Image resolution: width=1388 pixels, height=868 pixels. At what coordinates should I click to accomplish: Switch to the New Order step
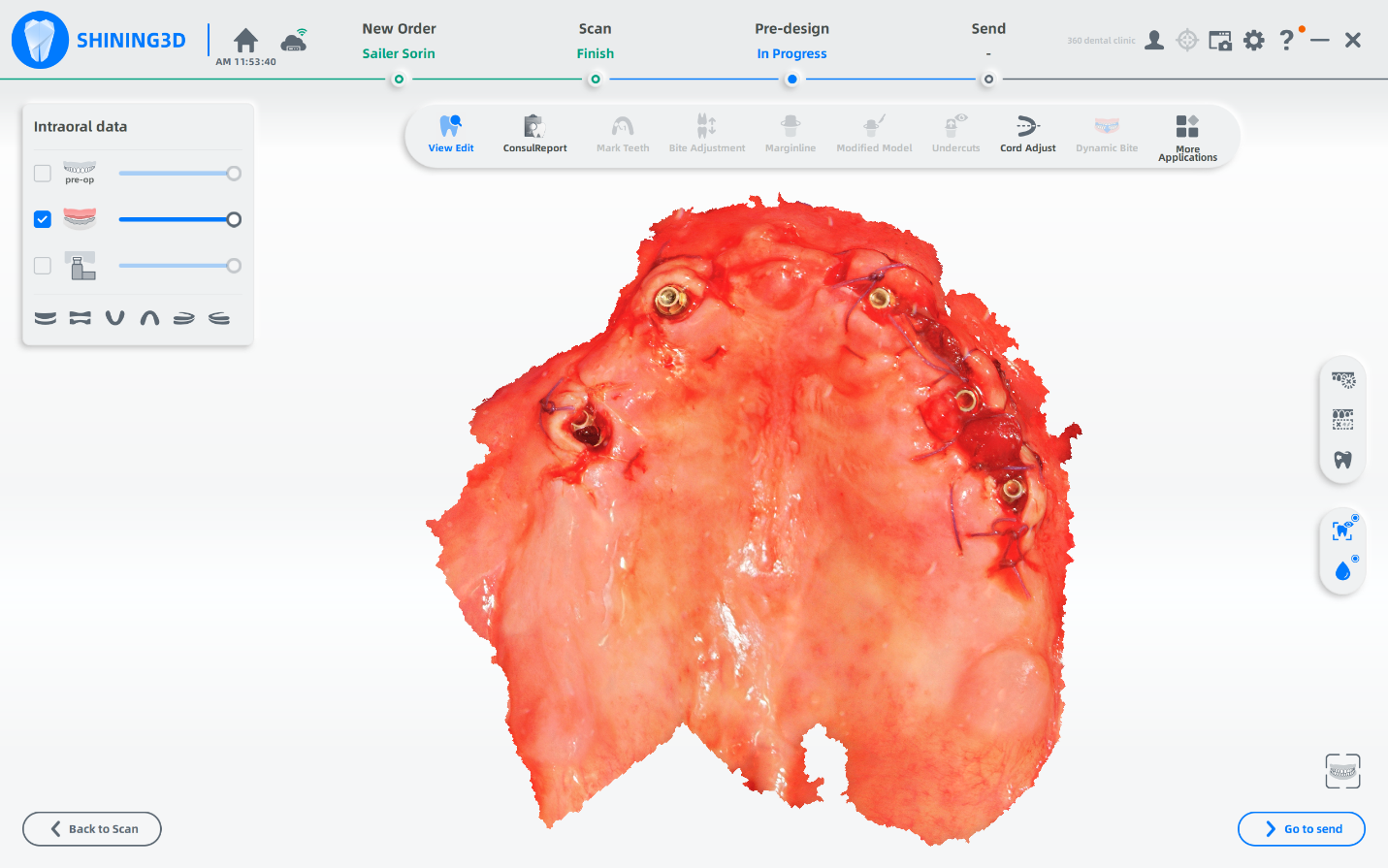399,41
